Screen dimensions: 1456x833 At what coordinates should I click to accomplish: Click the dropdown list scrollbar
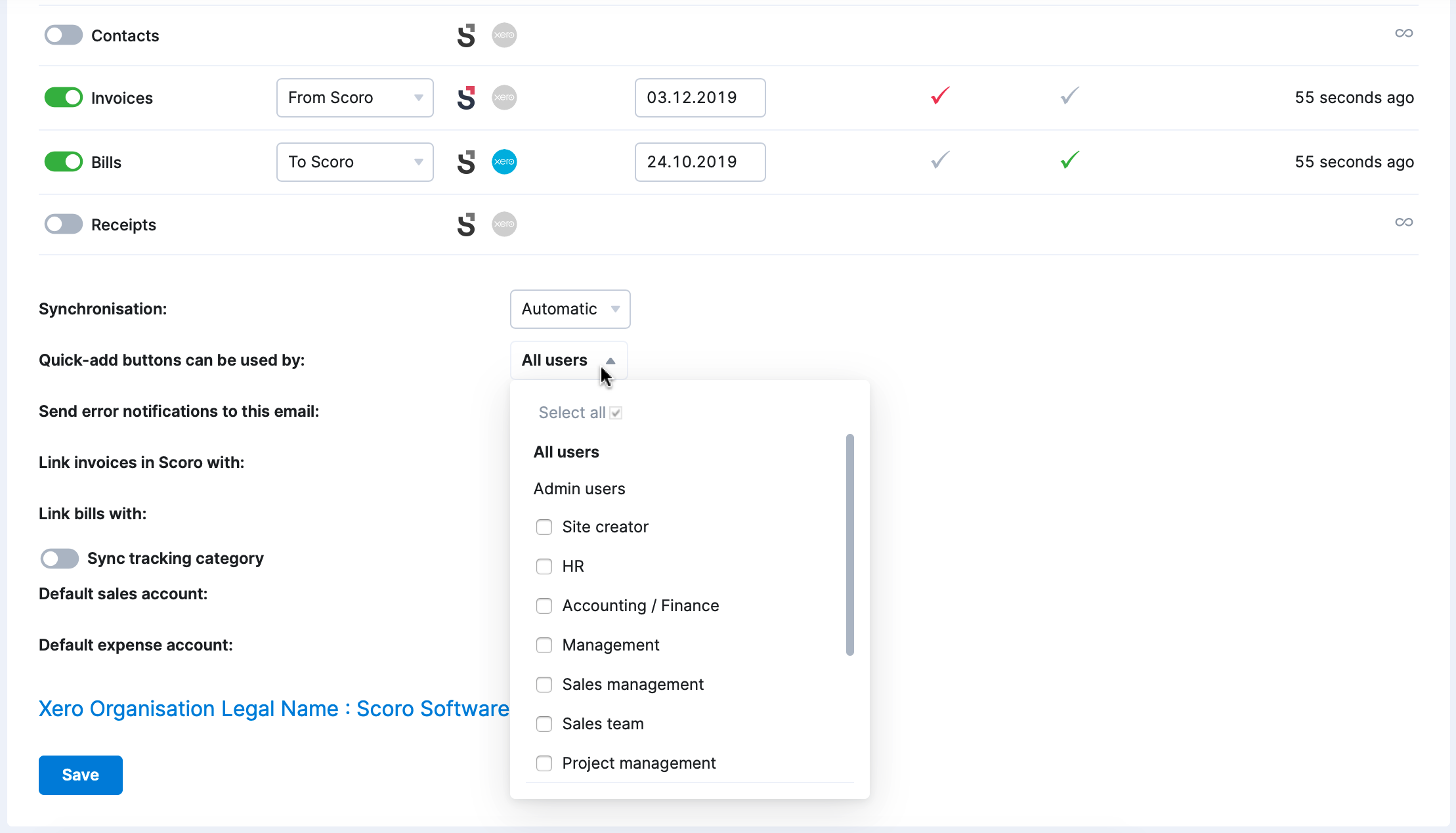click(850, 545)
